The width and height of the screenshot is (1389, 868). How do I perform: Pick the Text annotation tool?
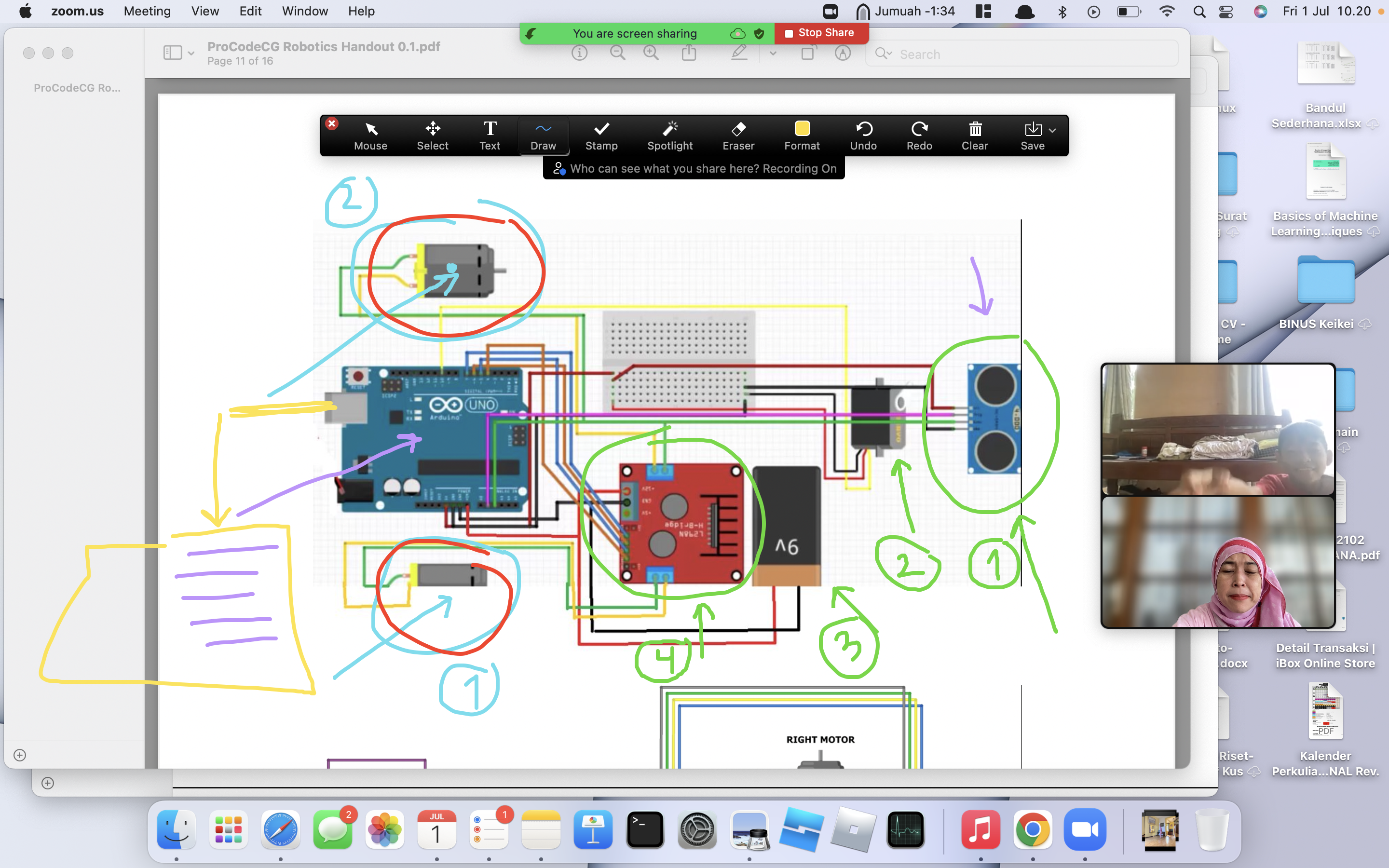click(490, 136)
